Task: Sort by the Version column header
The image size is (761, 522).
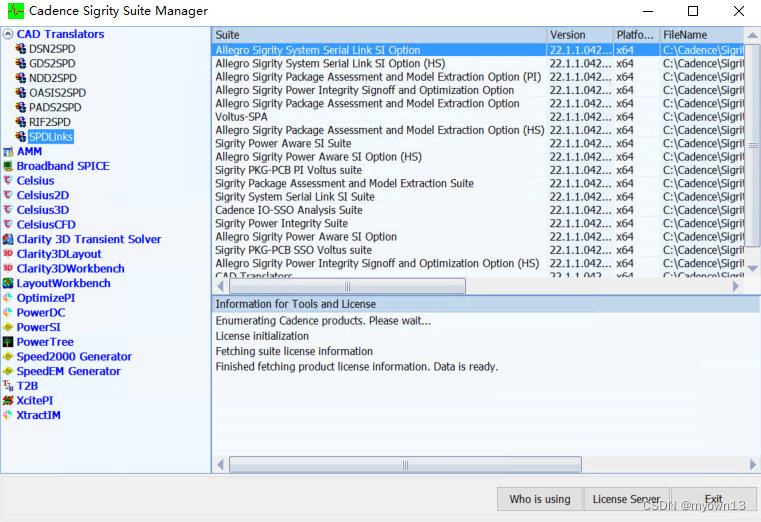Action: 580,35
